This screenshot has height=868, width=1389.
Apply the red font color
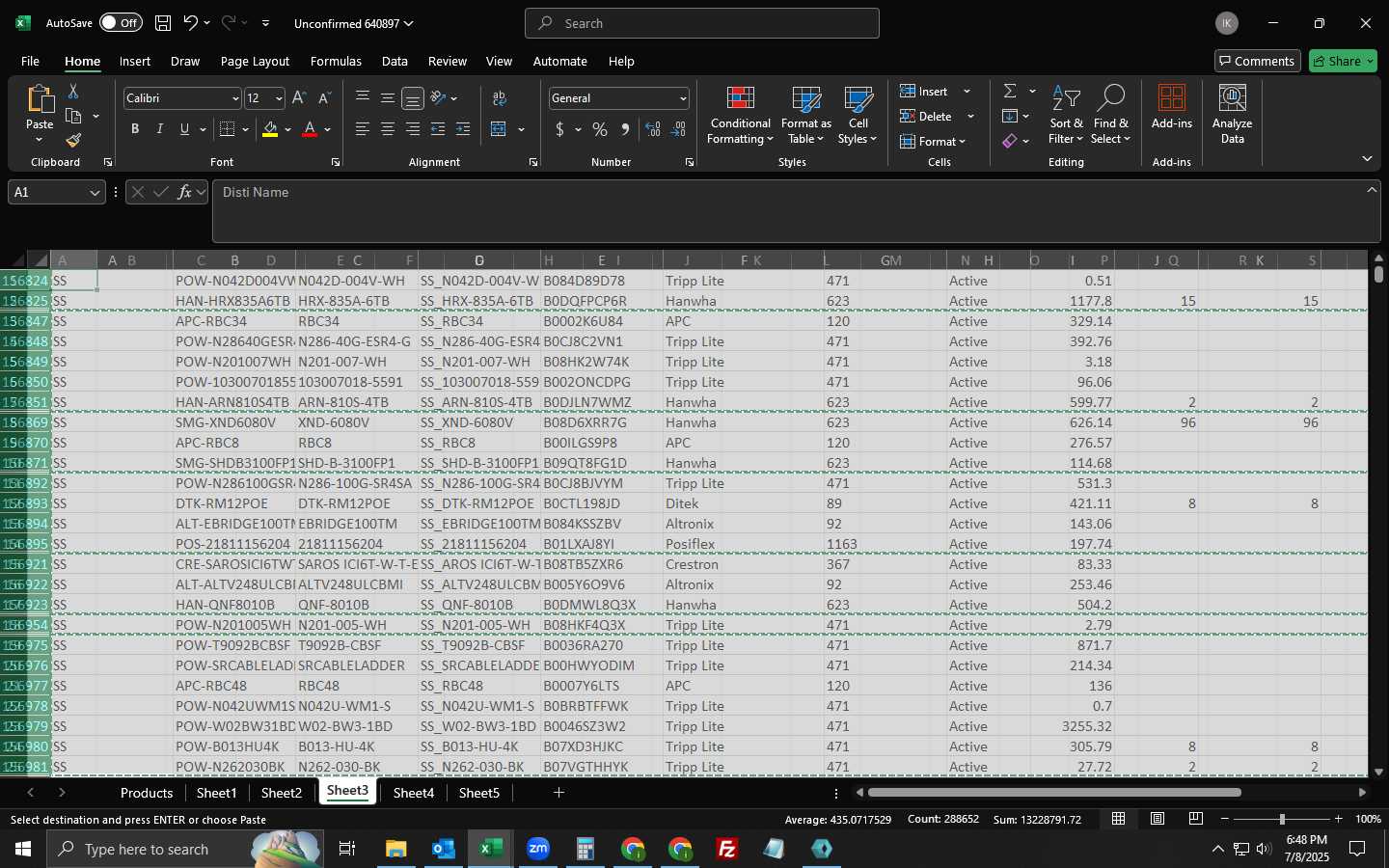(310, 129)
